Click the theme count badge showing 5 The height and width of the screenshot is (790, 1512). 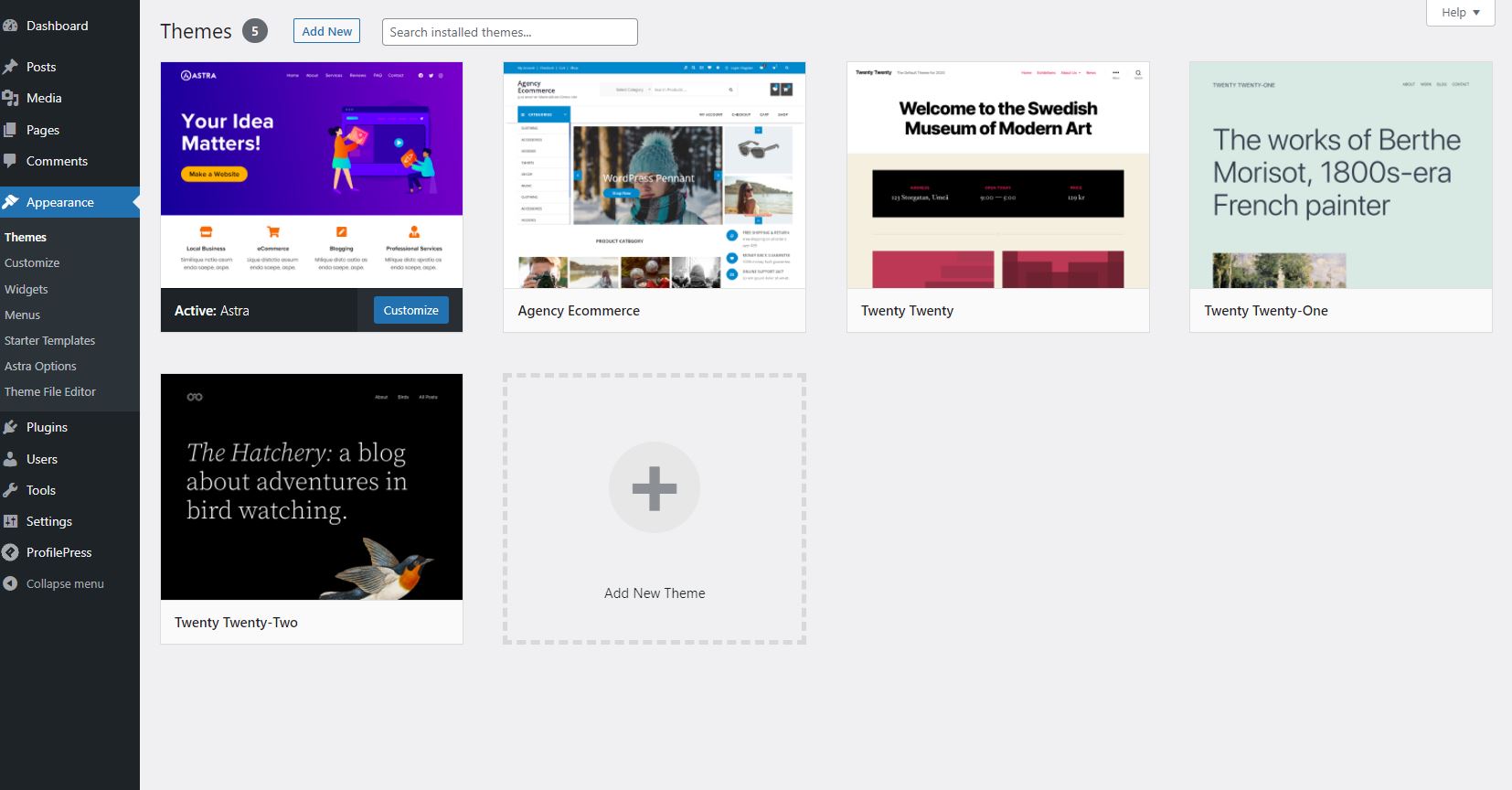255,31
